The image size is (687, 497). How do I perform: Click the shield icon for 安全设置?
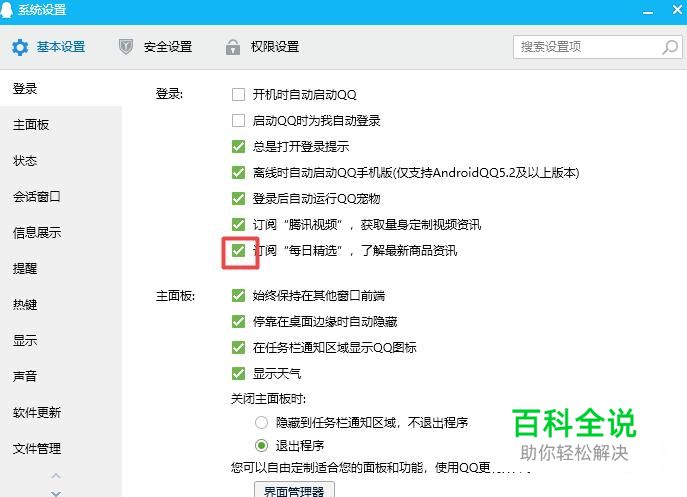pyautogui.click(x=126, y=46)
